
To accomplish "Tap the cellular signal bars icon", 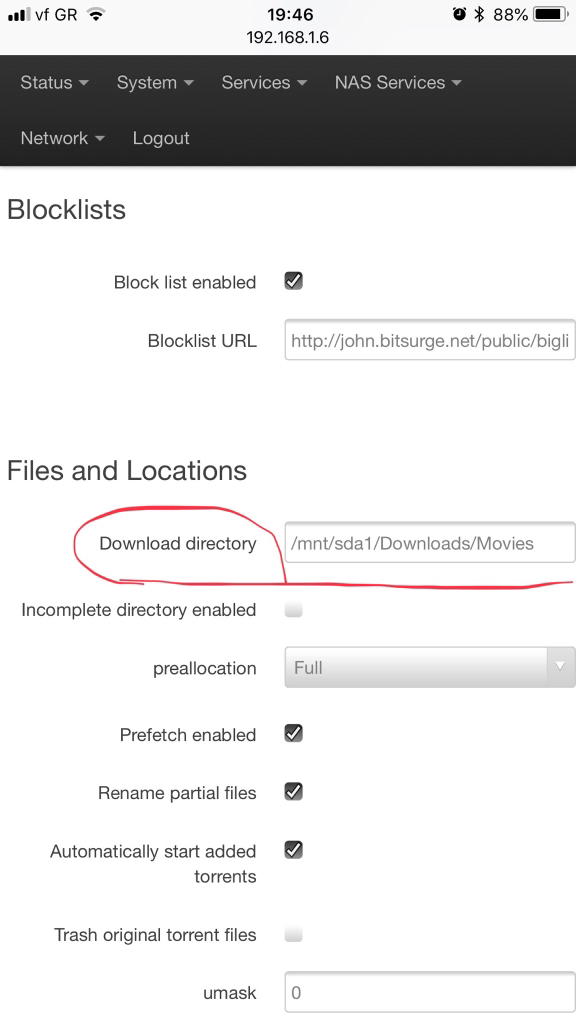I will (19, 15).
